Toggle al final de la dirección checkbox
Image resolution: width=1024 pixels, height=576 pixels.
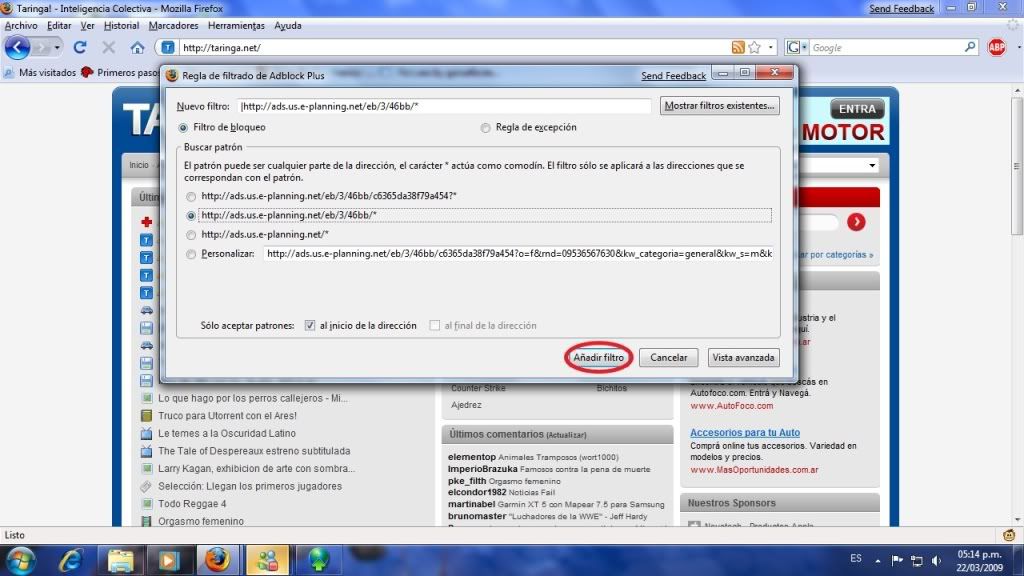click(x=434, y=325)
